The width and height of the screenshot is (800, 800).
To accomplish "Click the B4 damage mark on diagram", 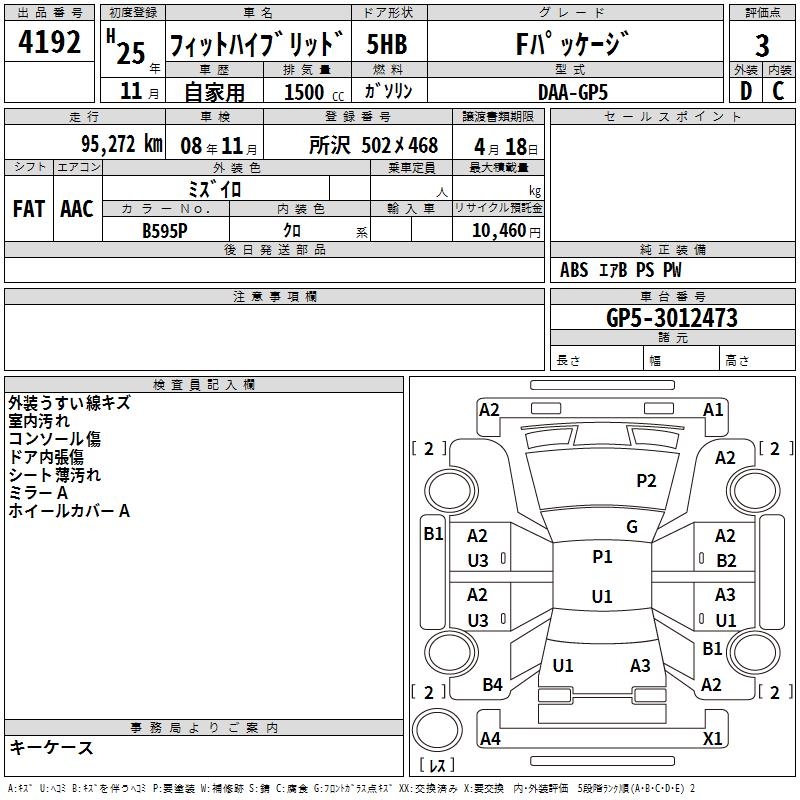I will [x=492, y=685].
